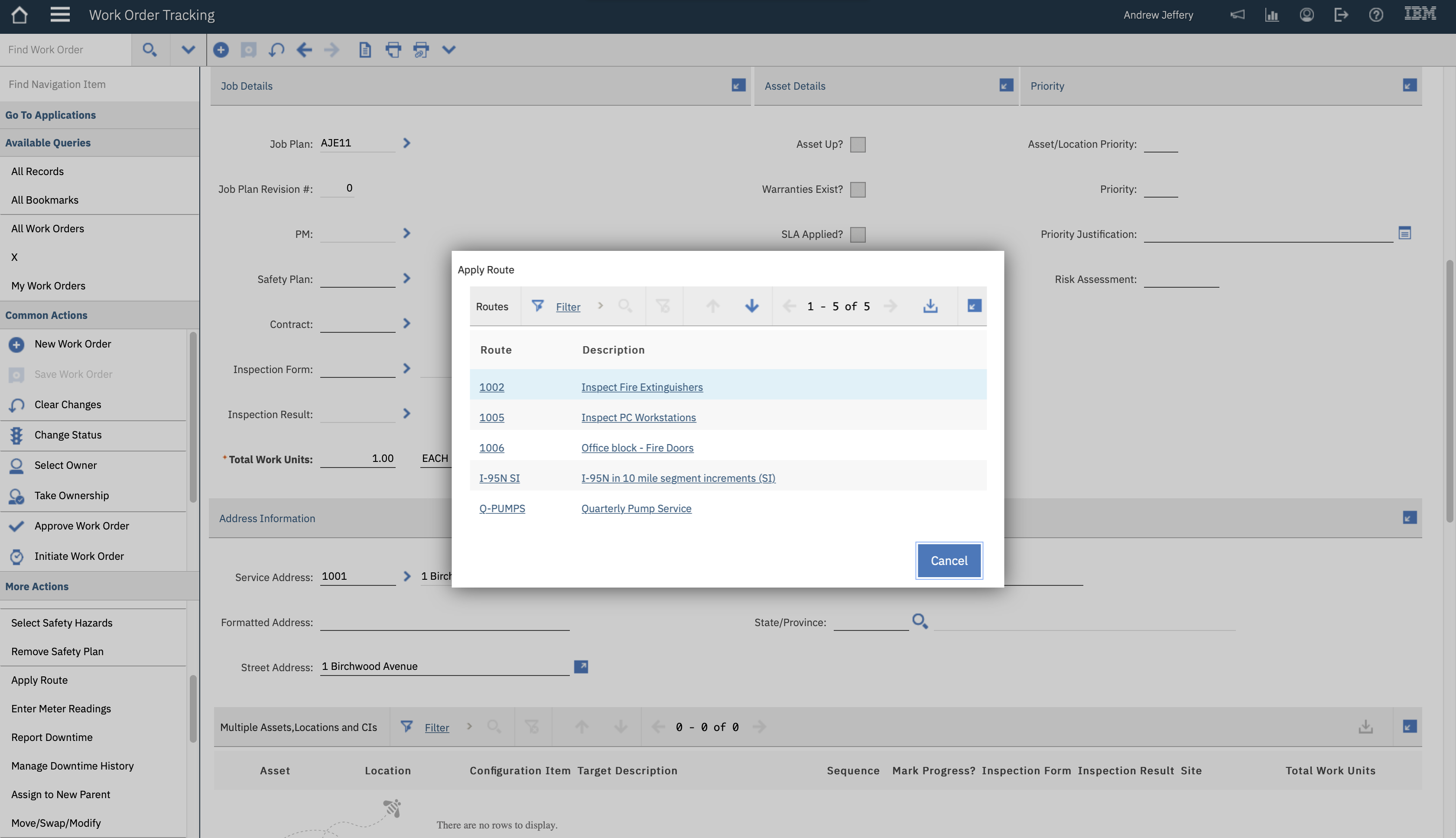Image resolution: width=1456 pixels, height=838 pixels.
Task: Download the Routes list with the export icon
Action: point(931,305)
